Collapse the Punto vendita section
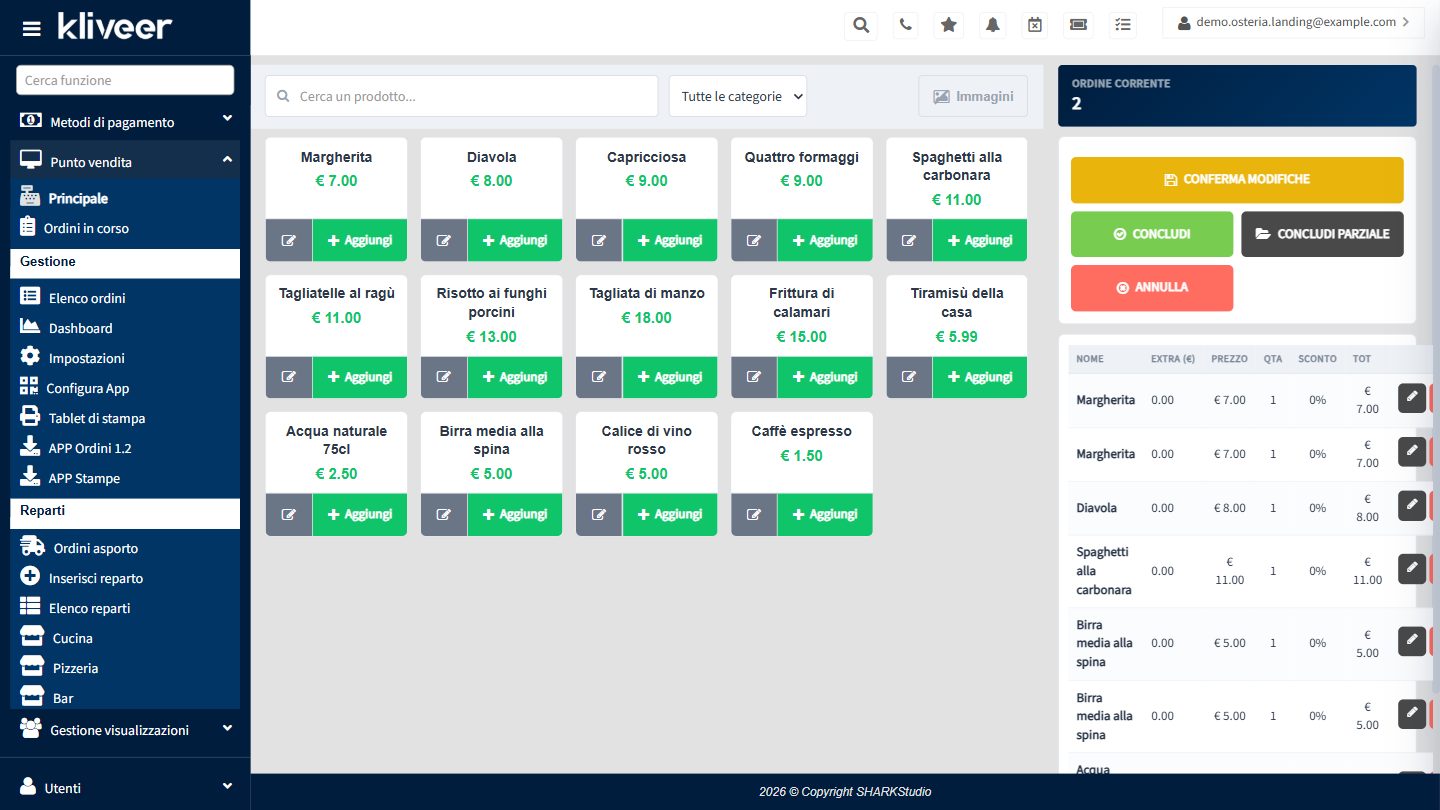Viewport: 1440px width, 810px height. 125,161
